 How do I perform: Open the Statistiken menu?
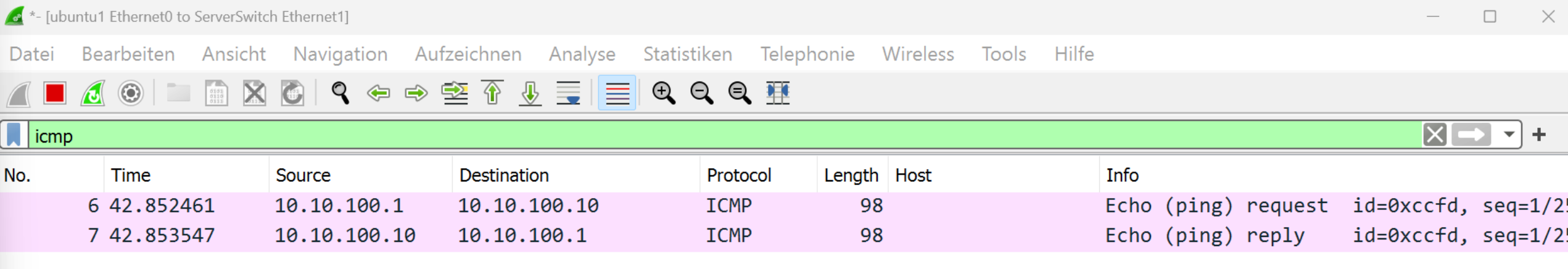coord(687,54)
